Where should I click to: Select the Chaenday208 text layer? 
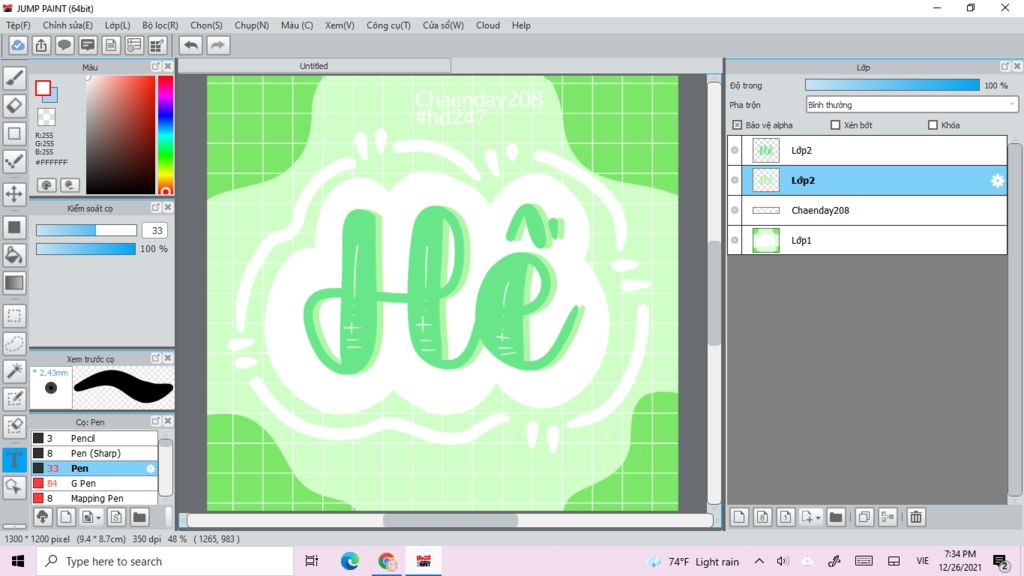867,210
